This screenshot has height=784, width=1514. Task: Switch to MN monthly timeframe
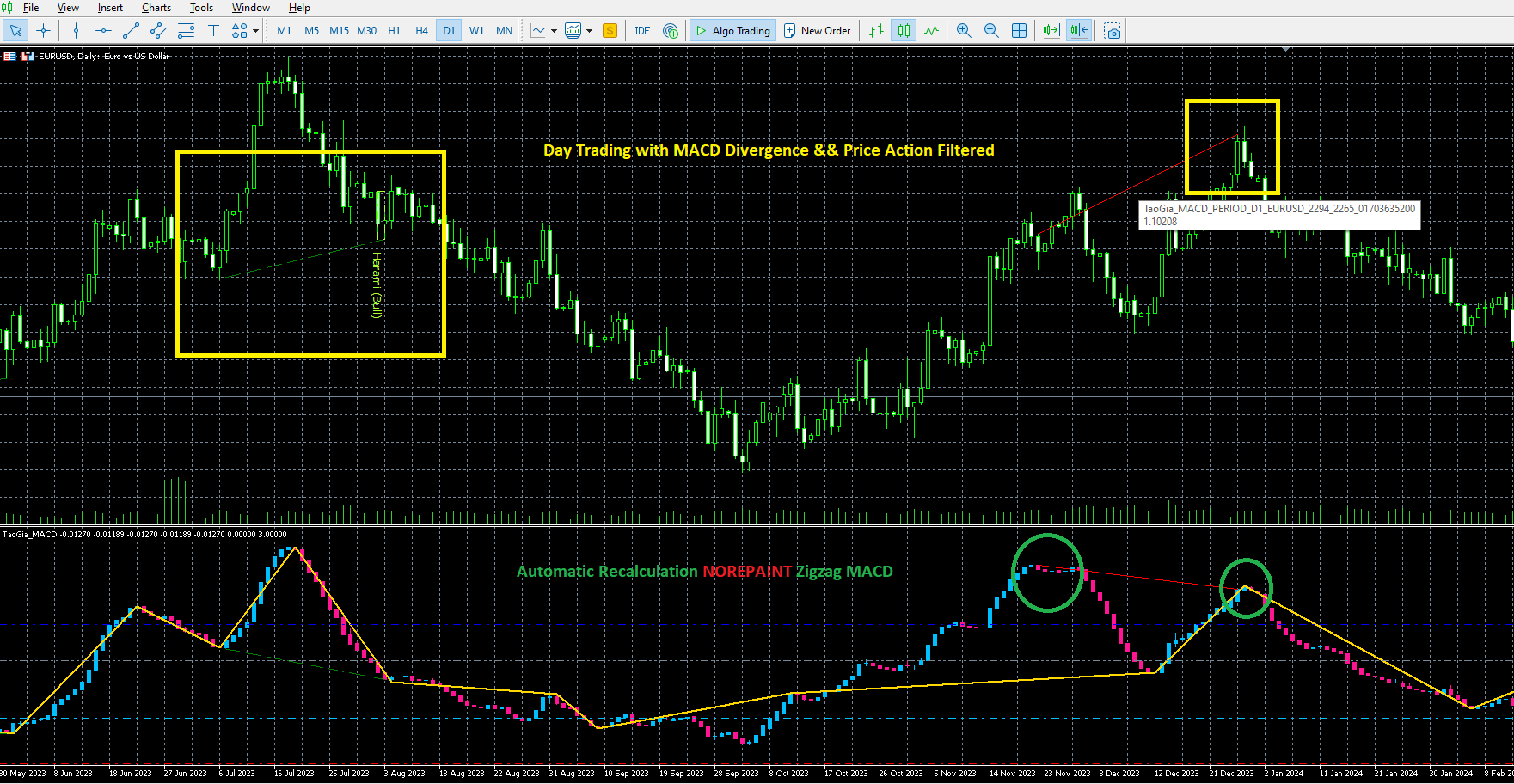tap(504, 31)
